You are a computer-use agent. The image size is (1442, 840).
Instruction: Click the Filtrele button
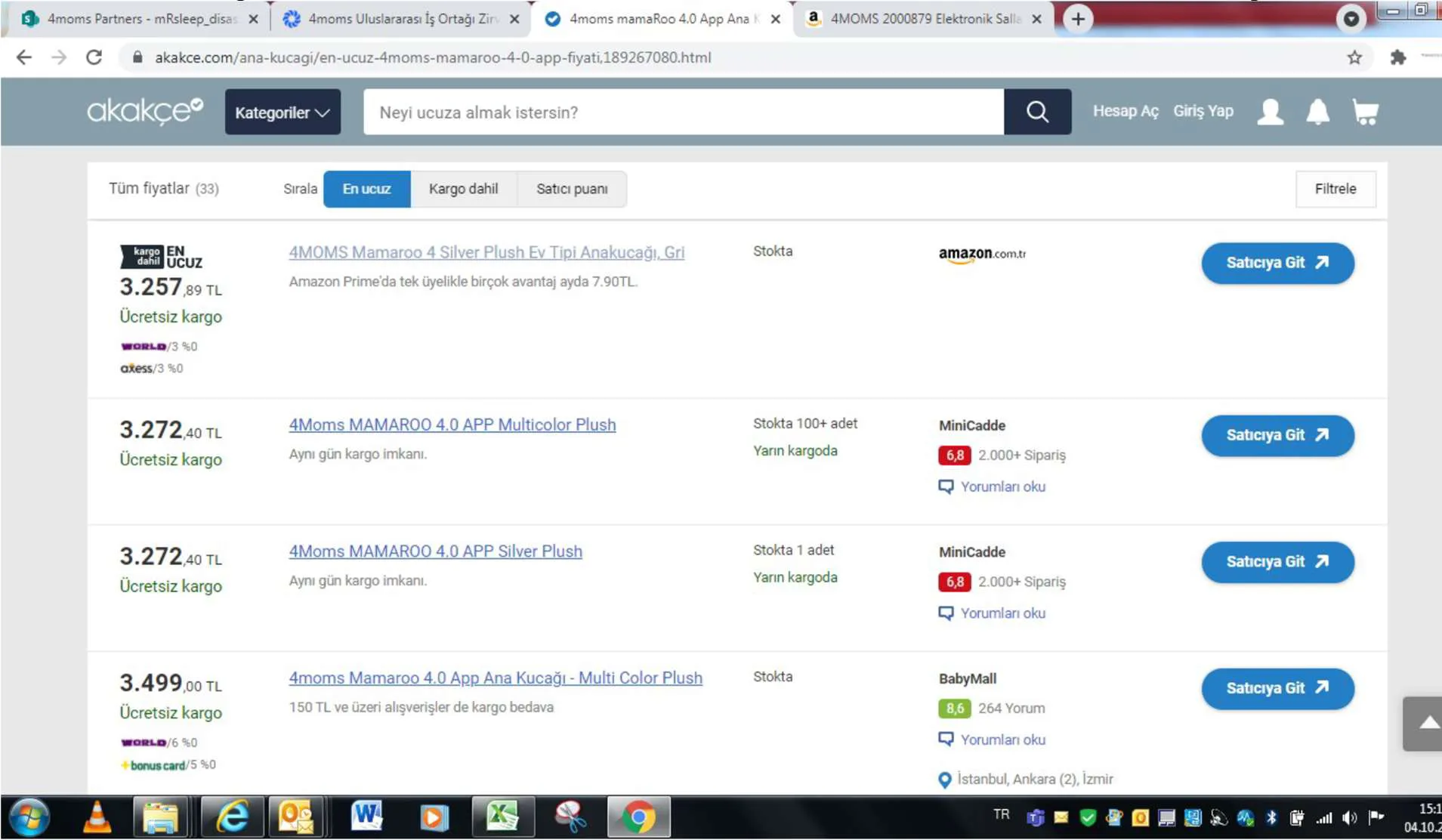point(1335,189)
